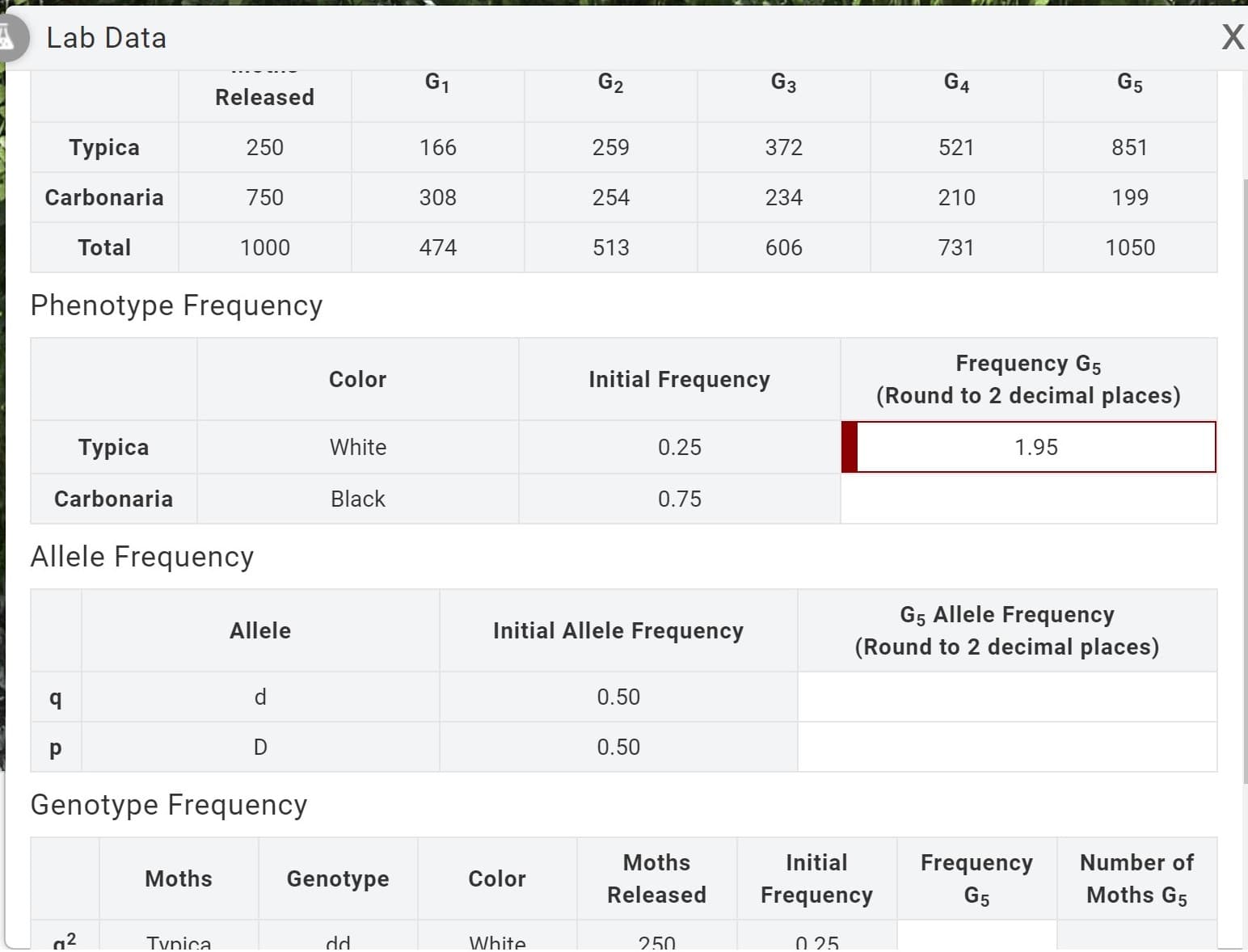Screen dimensions: 1248x952
Task: Click the allele d cell
Action: tap(260, 697)
